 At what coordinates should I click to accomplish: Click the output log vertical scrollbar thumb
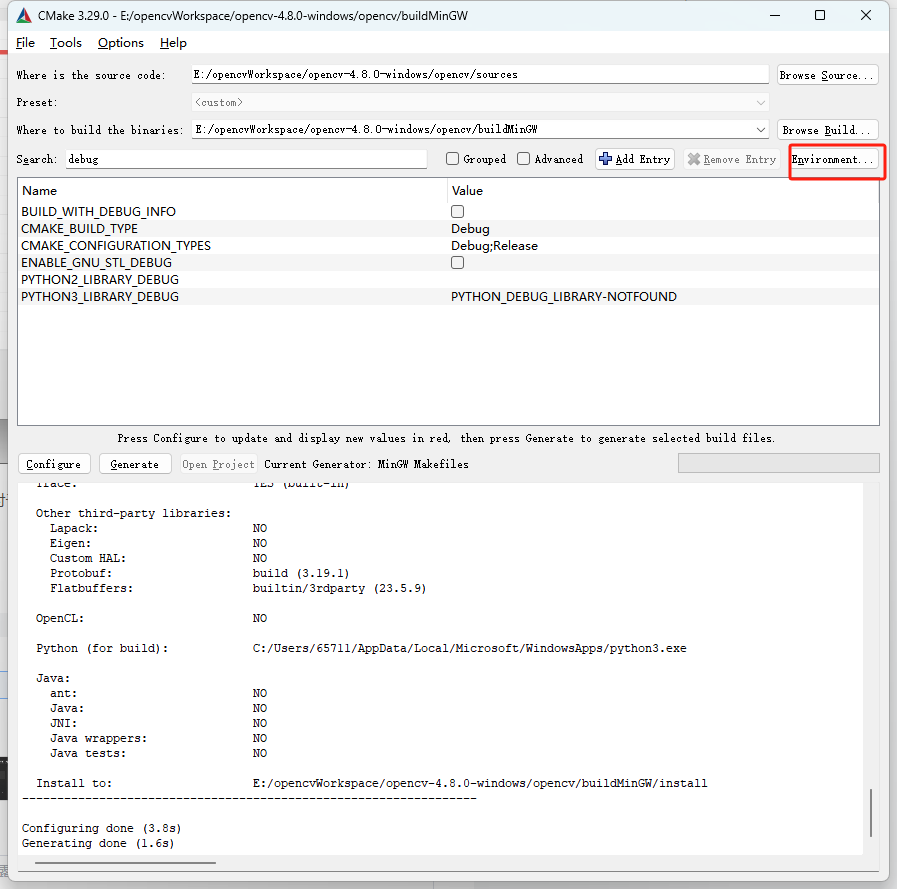point(871,813)
